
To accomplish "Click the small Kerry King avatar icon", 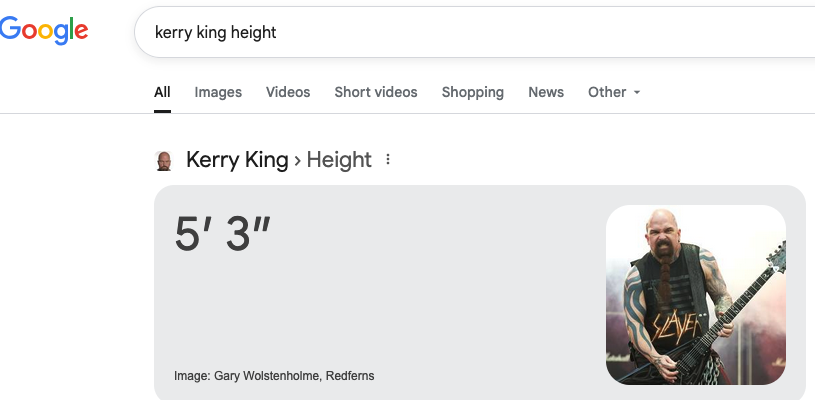I will pos(164,161).
